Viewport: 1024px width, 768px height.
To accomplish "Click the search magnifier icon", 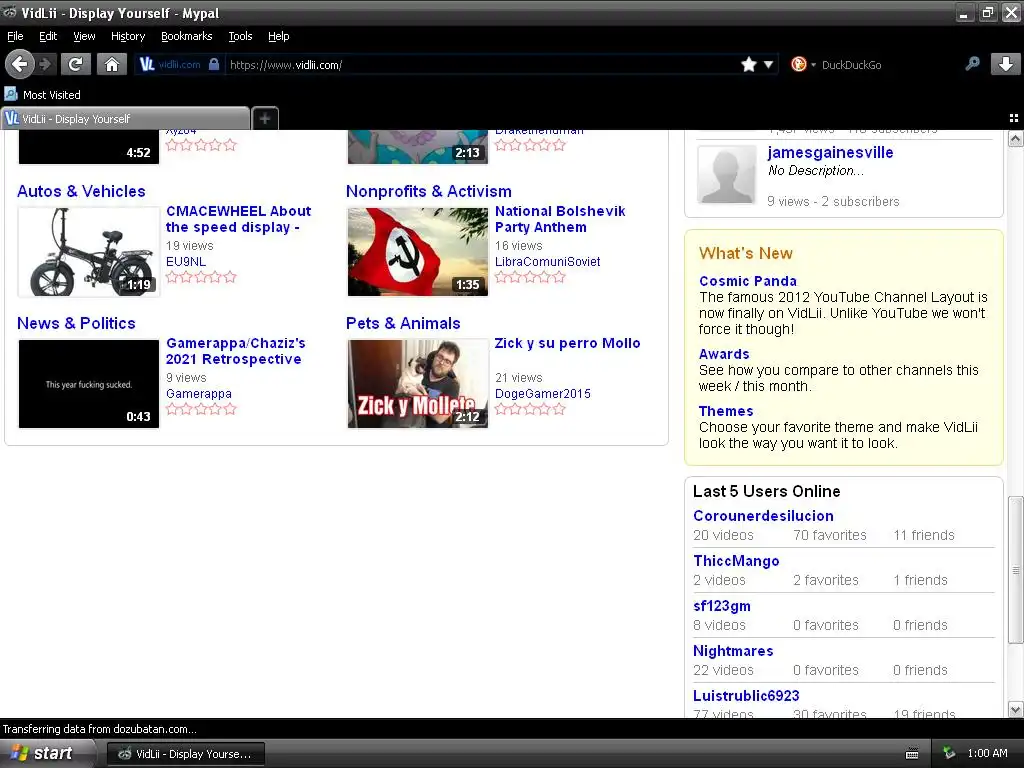I will click(x=972, y=63).
